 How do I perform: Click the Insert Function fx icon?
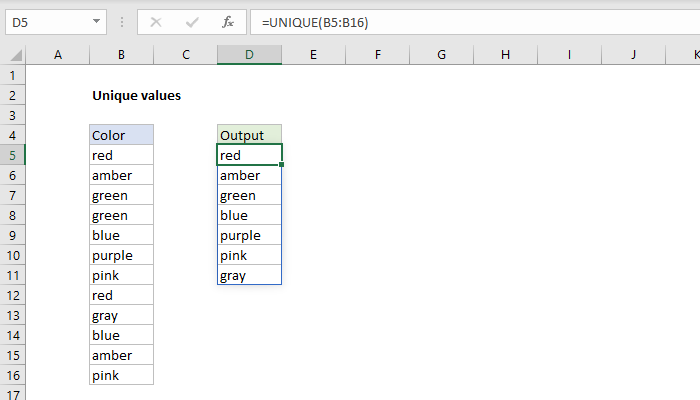pos(228,21)
